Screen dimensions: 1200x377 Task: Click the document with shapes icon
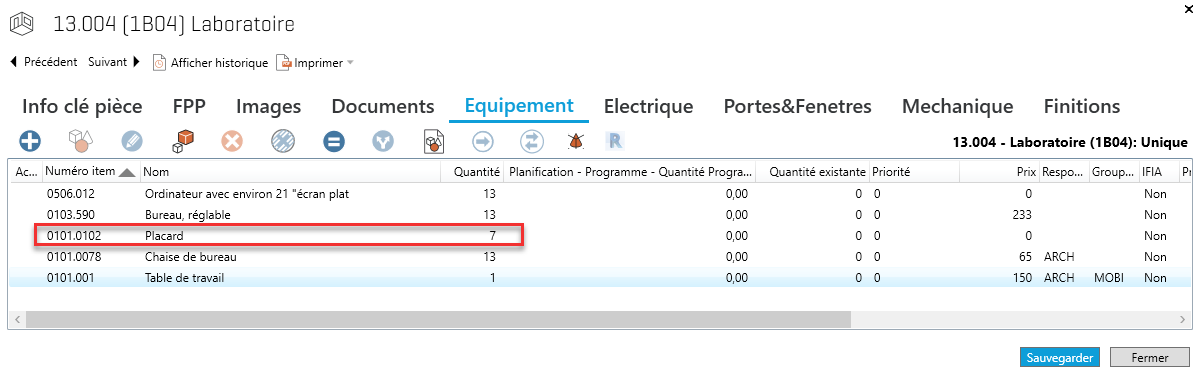(x=434, y=142)
